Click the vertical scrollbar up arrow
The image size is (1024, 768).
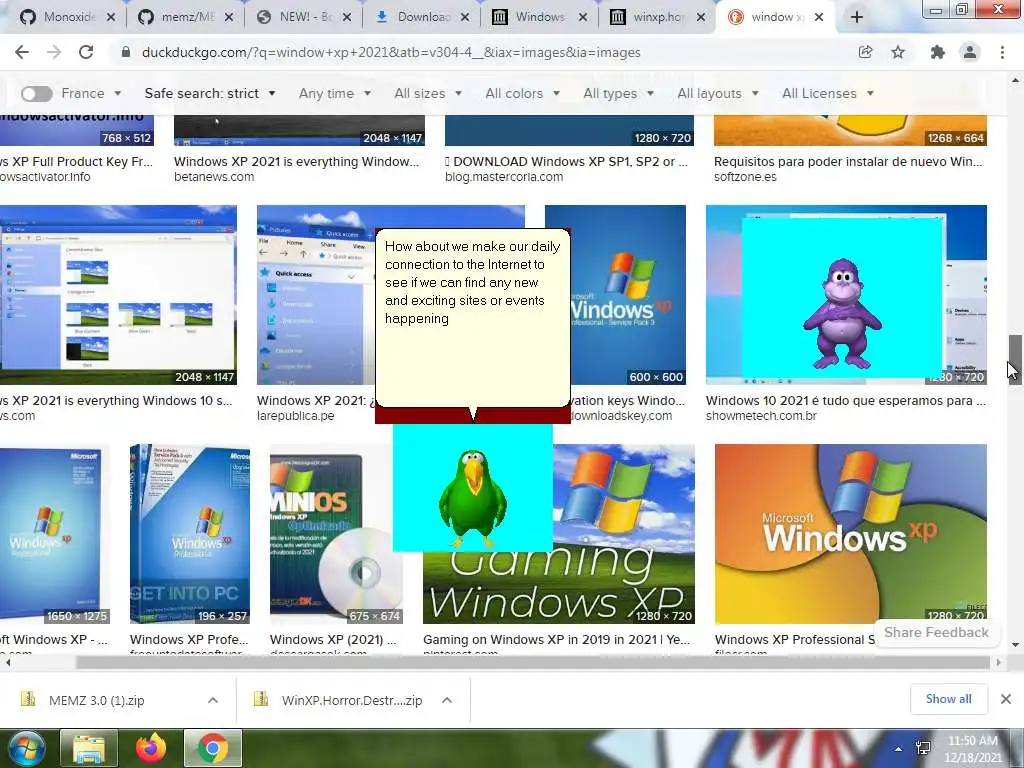point(1015,80)
